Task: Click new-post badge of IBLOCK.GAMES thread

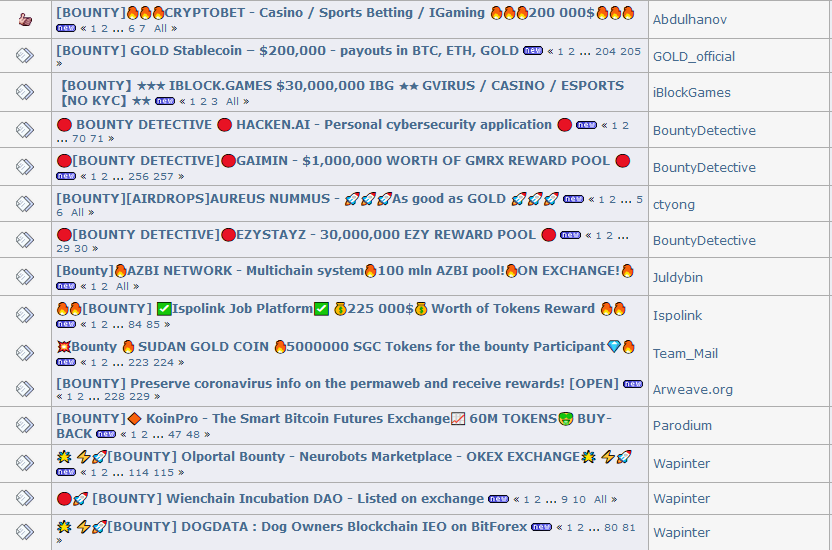Action: pyautogui.click(x=165, y=101)
